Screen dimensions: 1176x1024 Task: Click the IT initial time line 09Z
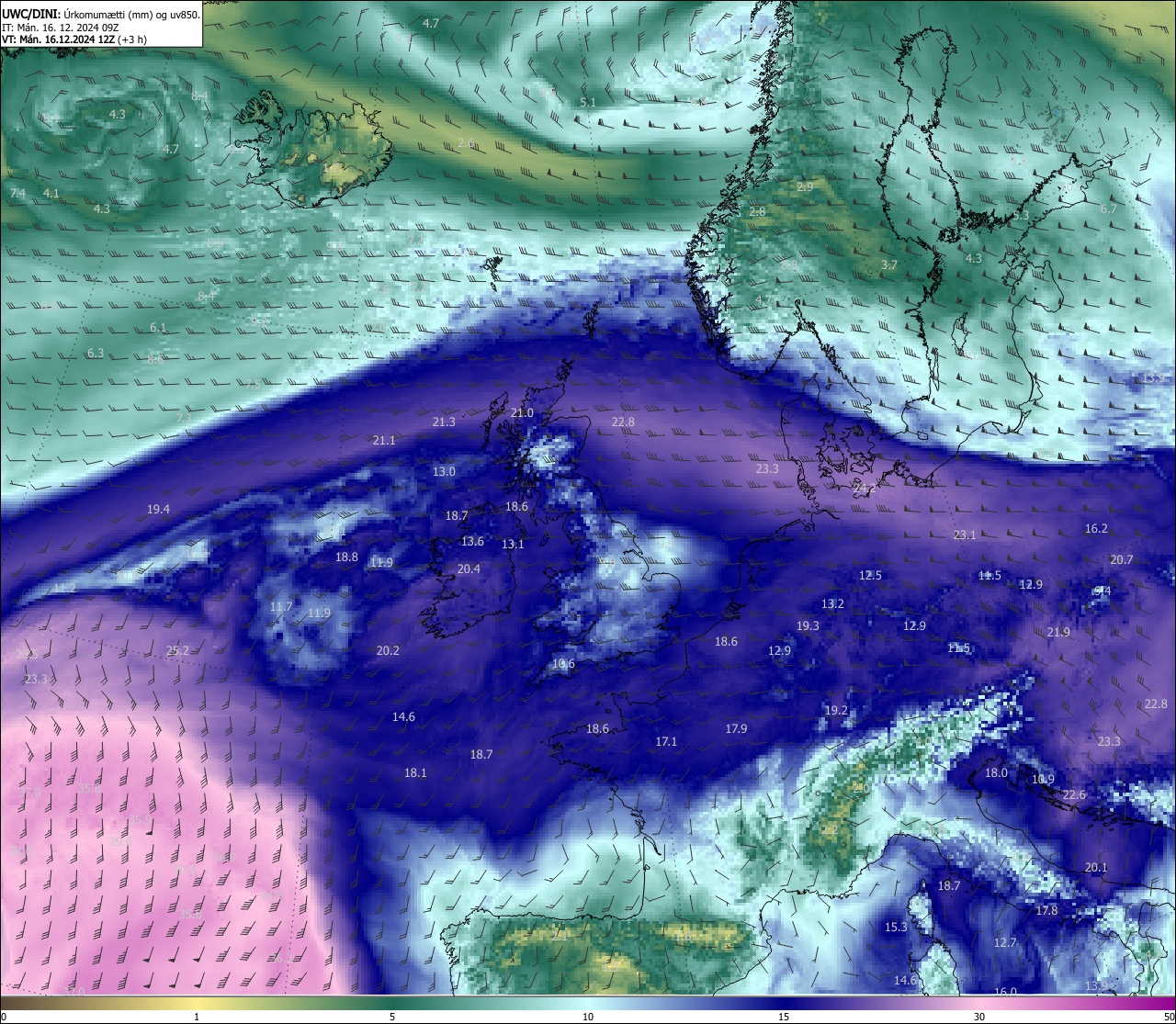(59, 27)
